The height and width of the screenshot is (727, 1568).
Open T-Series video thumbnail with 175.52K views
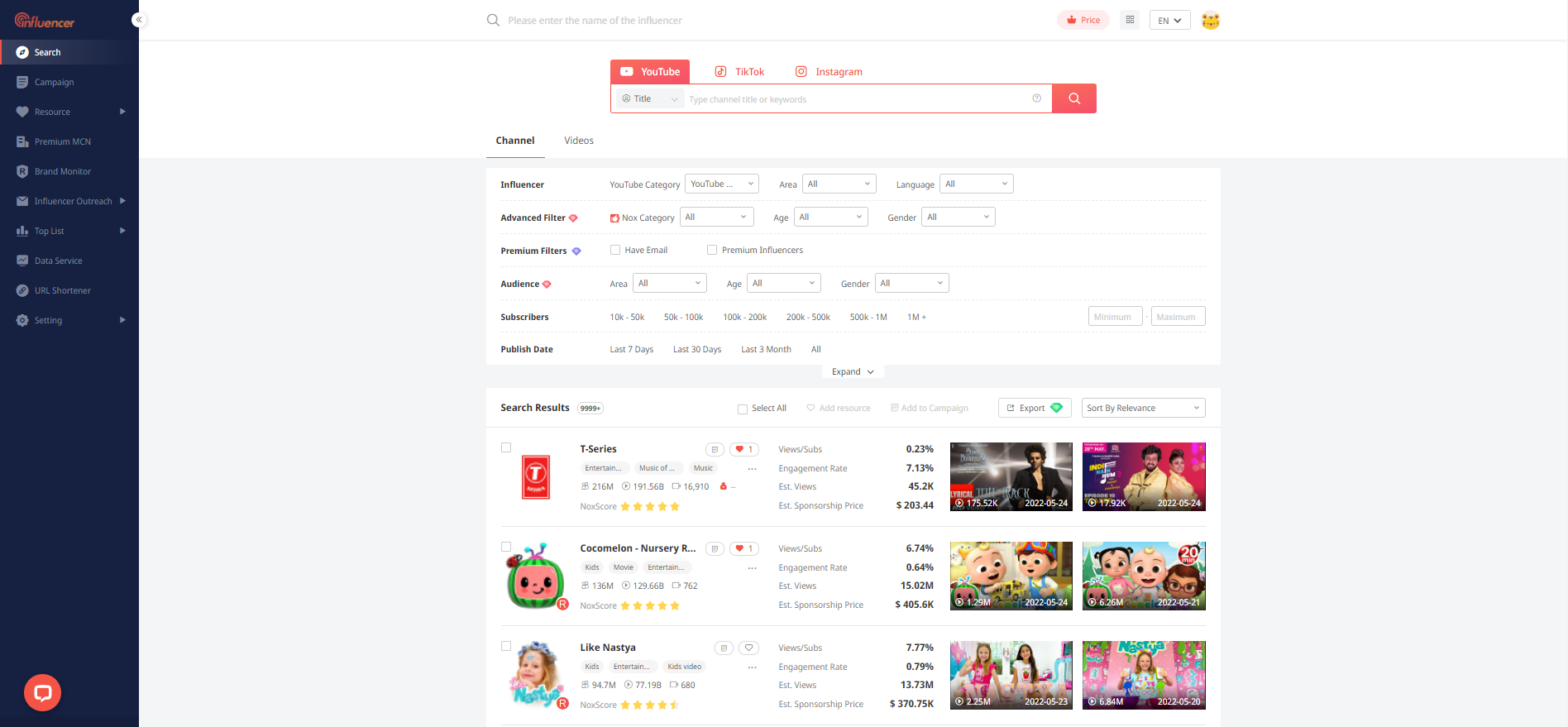click(x=1011, y=476)
